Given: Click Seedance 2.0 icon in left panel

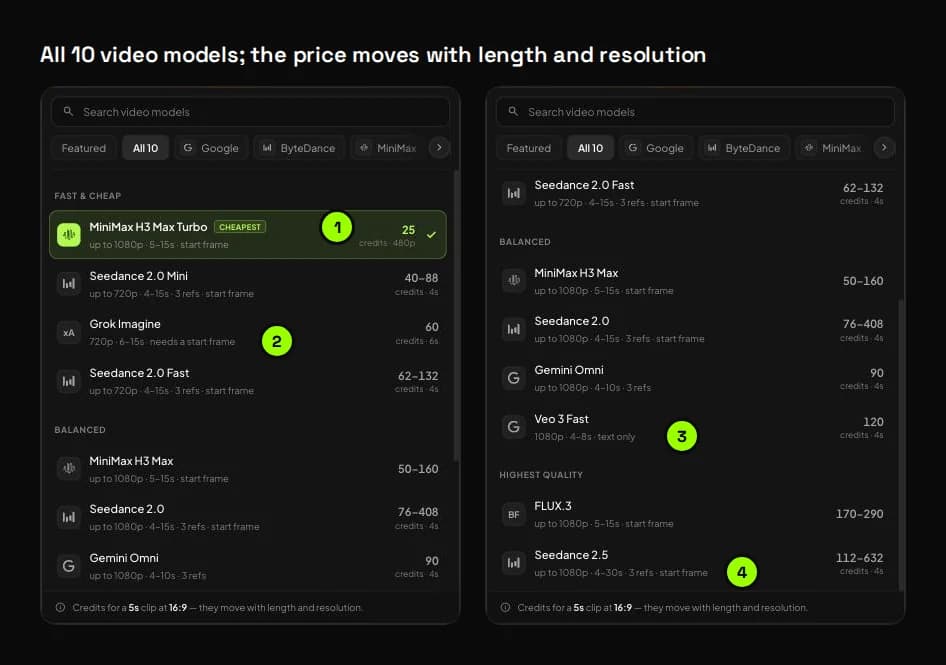Looking at the screenshot, I should (x=69, y=517).
